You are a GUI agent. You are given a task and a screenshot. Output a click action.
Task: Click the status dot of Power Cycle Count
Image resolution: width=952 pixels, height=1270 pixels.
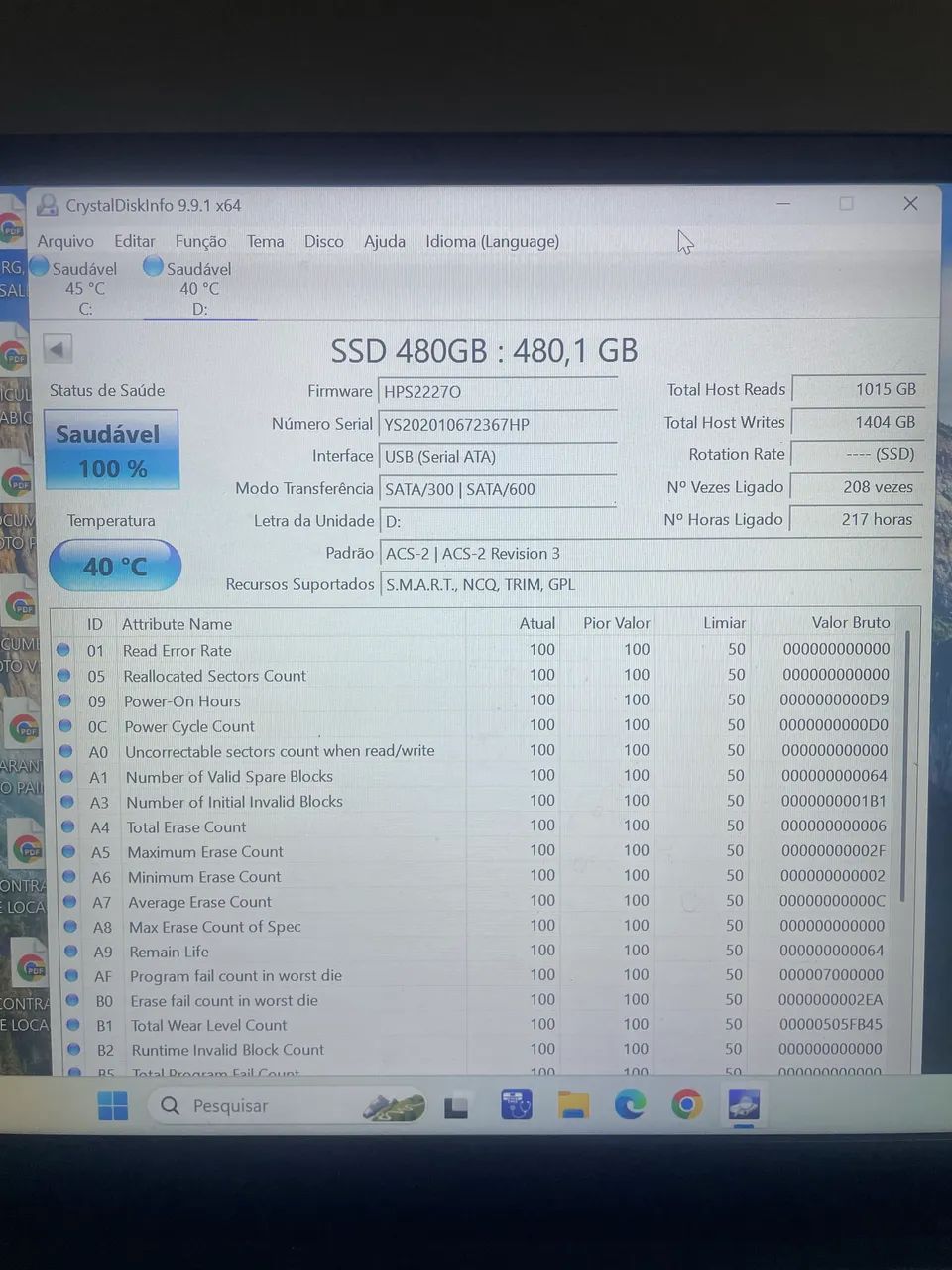coord(66,726)
